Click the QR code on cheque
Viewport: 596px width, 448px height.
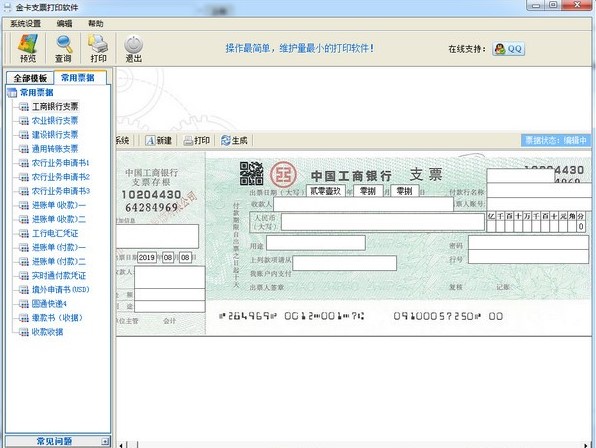coord(251,174)
